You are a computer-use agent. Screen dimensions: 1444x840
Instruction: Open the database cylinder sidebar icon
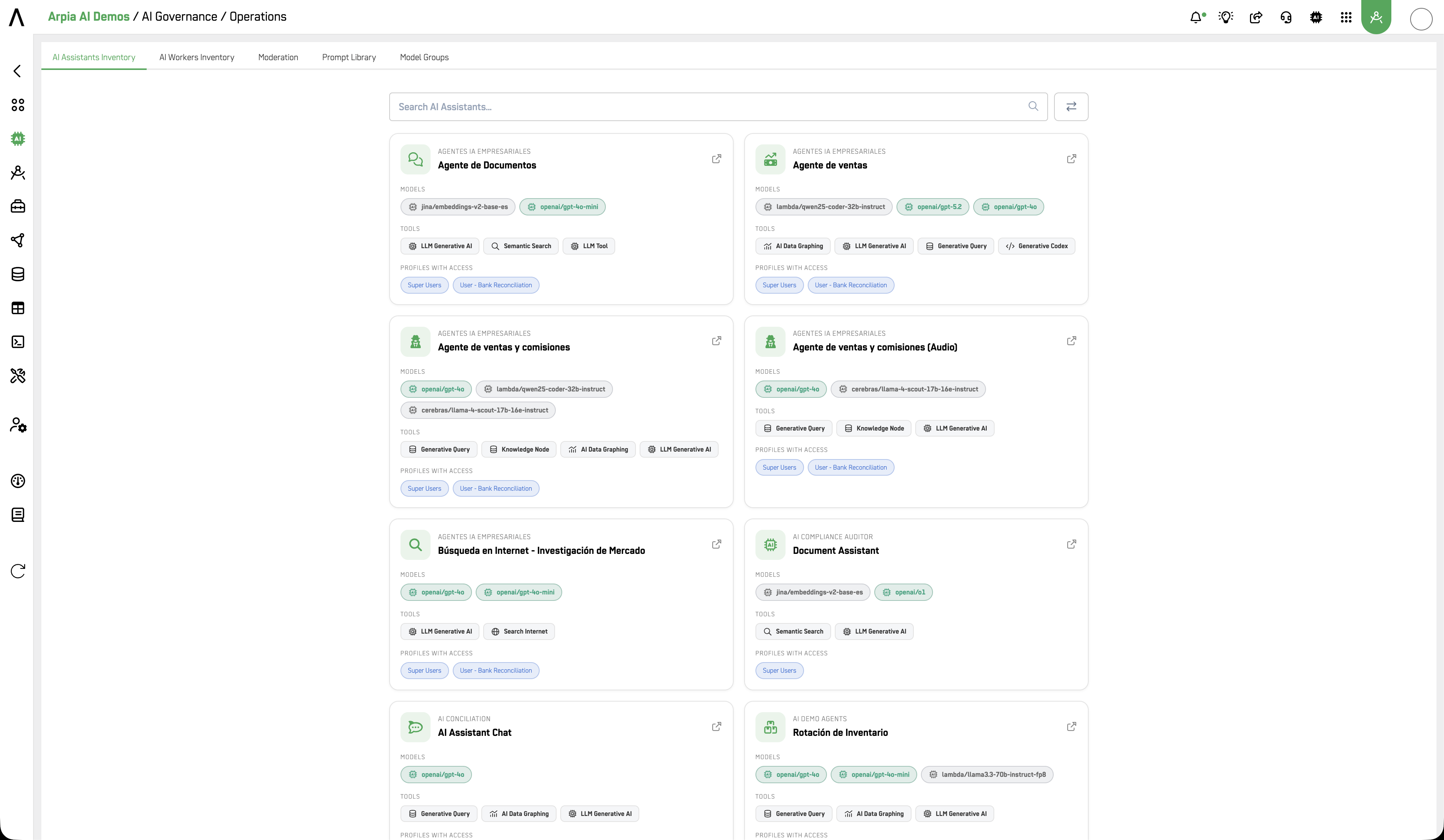click(18, 274)
